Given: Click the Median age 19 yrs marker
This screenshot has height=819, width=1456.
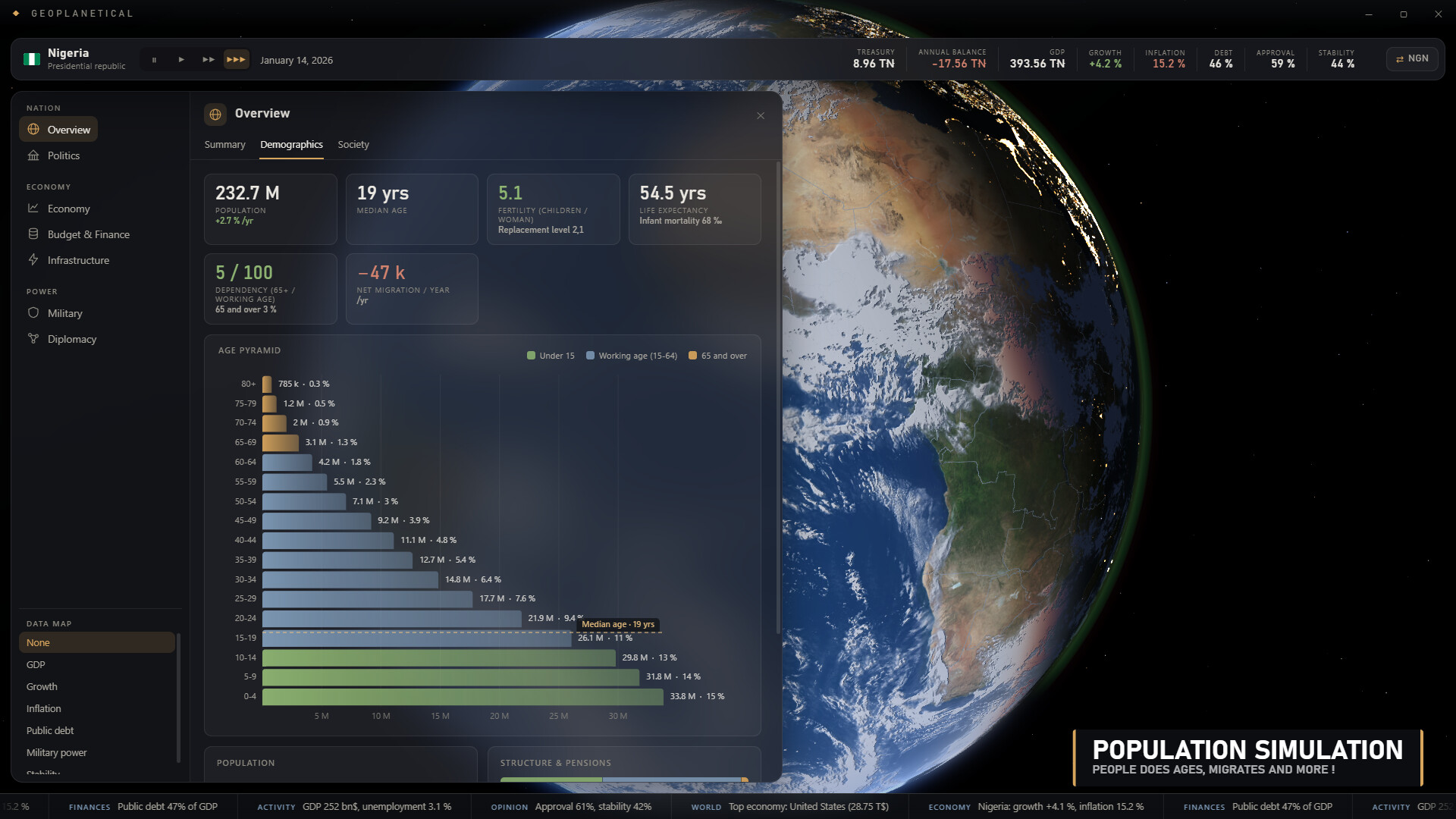Looking at the screenshot, I should (618, 625).
